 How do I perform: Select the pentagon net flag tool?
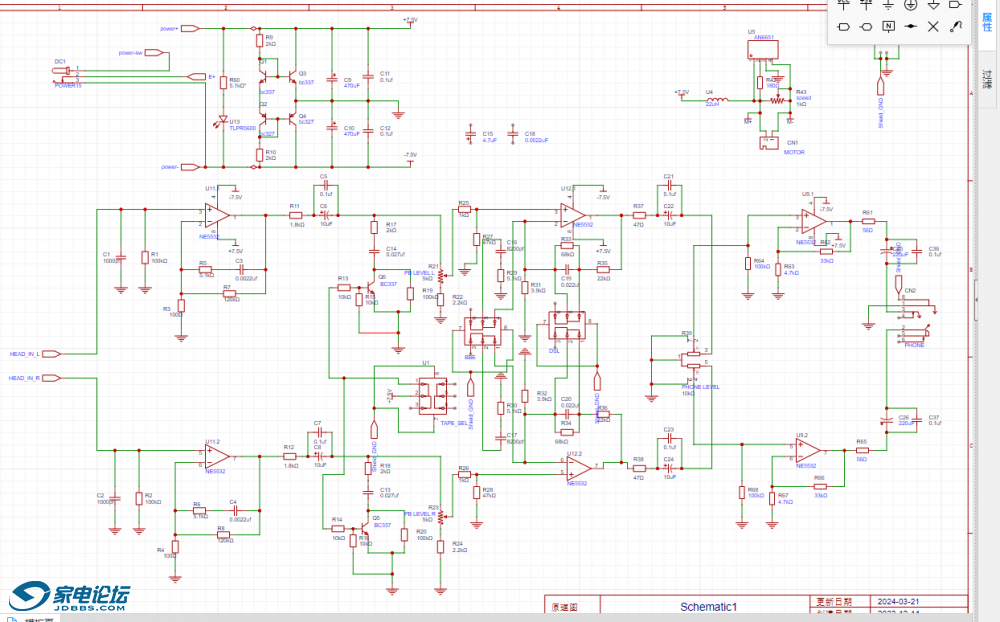click(844, 27)
